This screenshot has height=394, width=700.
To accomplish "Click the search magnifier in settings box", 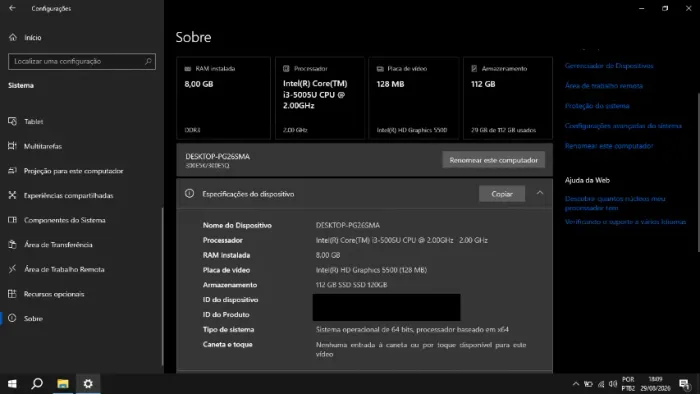I will (x=148, y=61).
